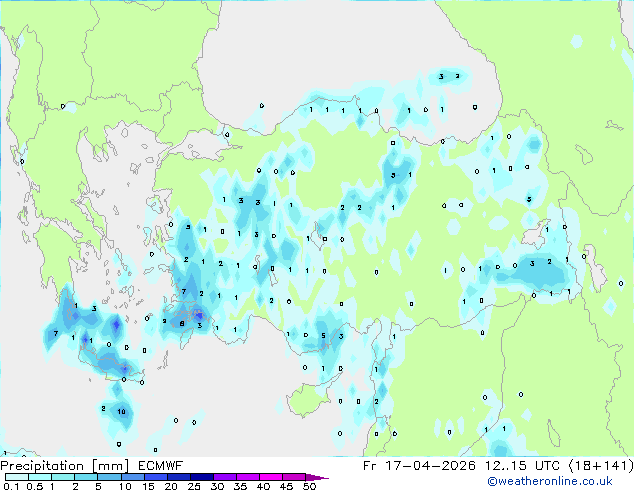Click the 40–45 mm magenta legend swatch
The image size is (634, 490).
click(271, 477)
